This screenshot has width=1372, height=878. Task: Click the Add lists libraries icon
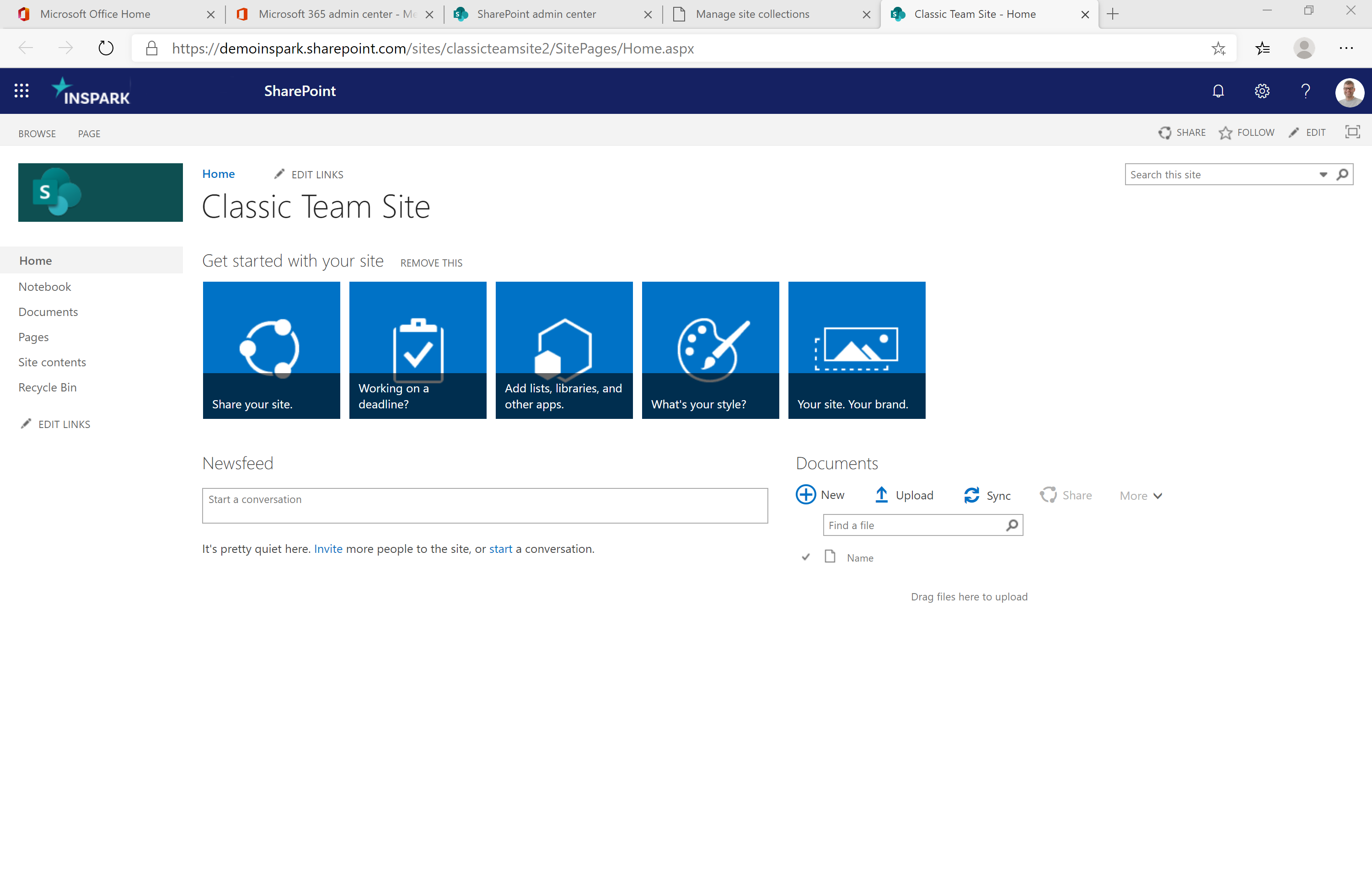(563, 349)
